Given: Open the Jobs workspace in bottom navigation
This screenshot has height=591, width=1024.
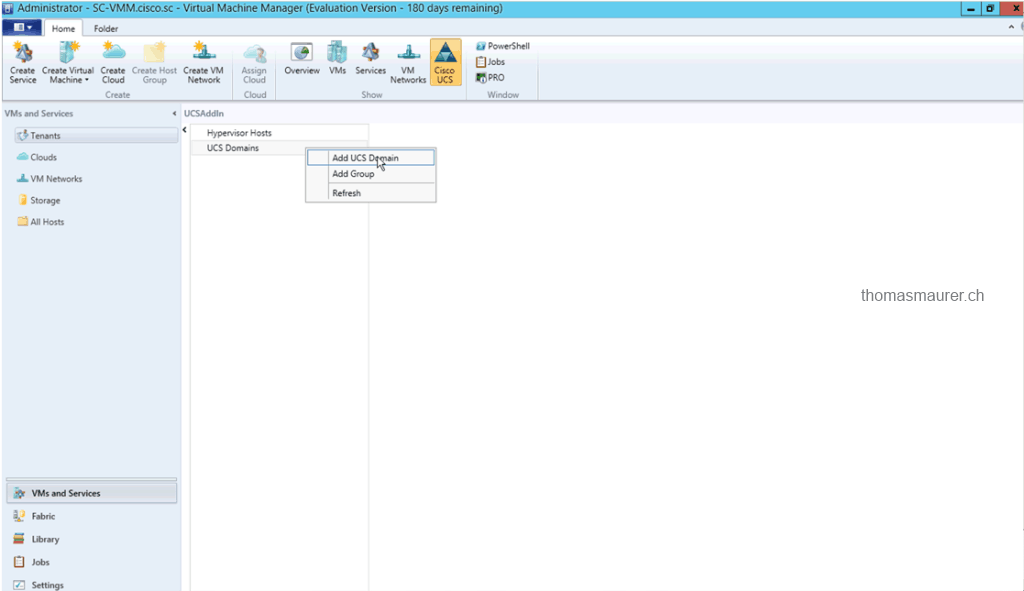Looking at the screenshot, I should (91, 562).
